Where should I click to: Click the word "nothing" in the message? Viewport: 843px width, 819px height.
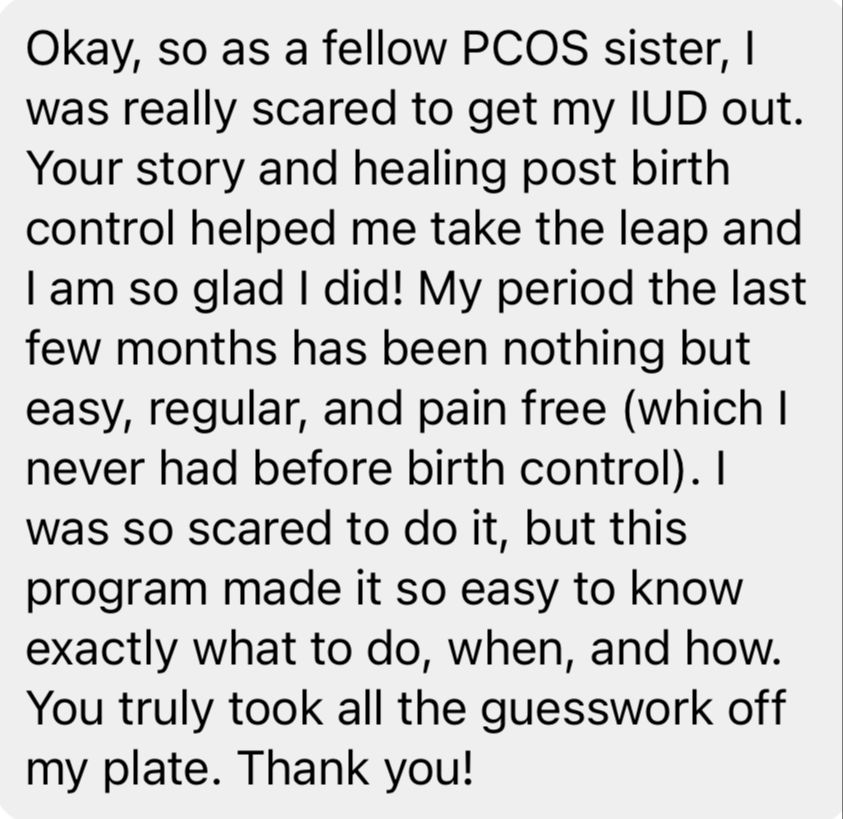(583, 352)
